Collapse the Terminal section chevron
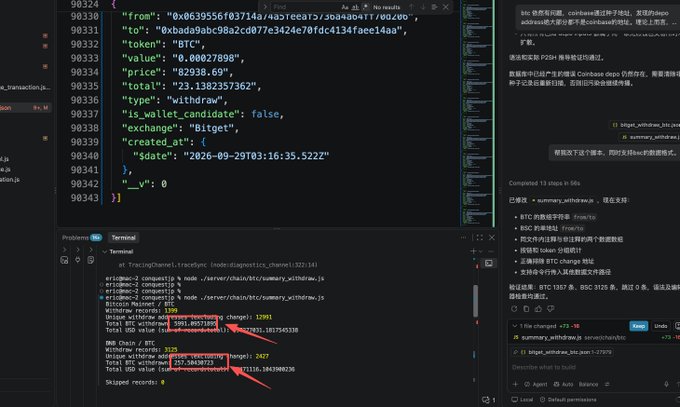Viewport: 680px width, 407px height. (x=105, y=252)
